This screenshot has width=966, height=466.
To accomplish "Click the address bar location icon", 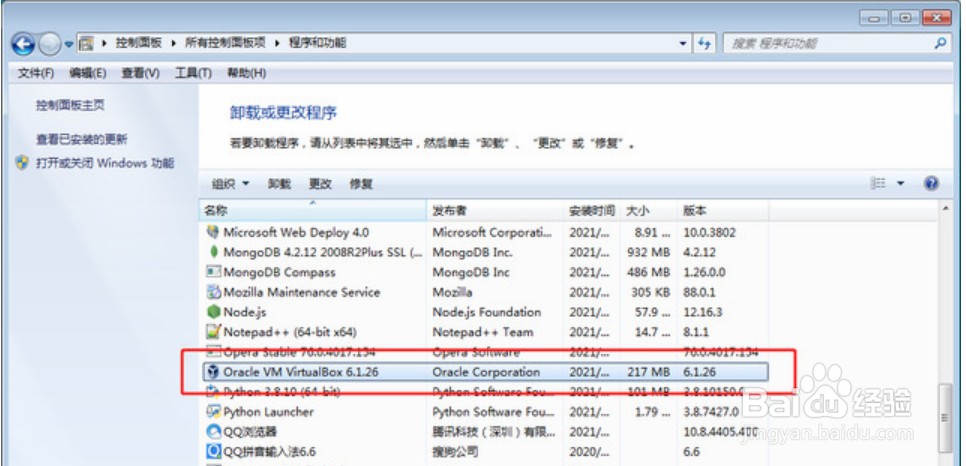I will (87, 43).
